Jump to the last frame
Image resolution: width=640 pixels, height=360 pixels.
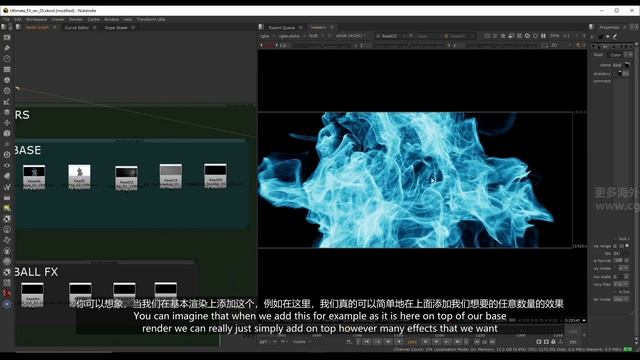tap(458, 342)
